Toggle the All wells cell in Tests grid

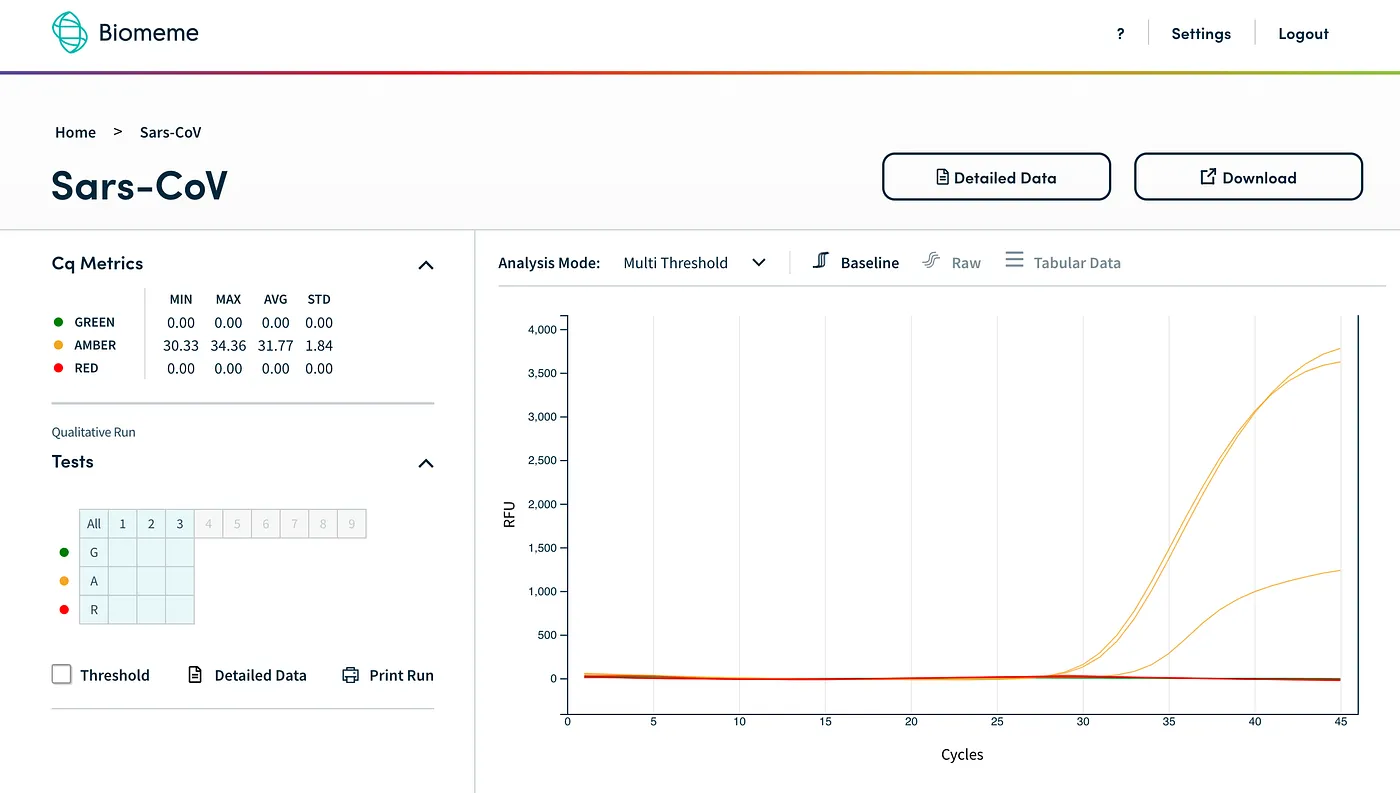point(93,523)
